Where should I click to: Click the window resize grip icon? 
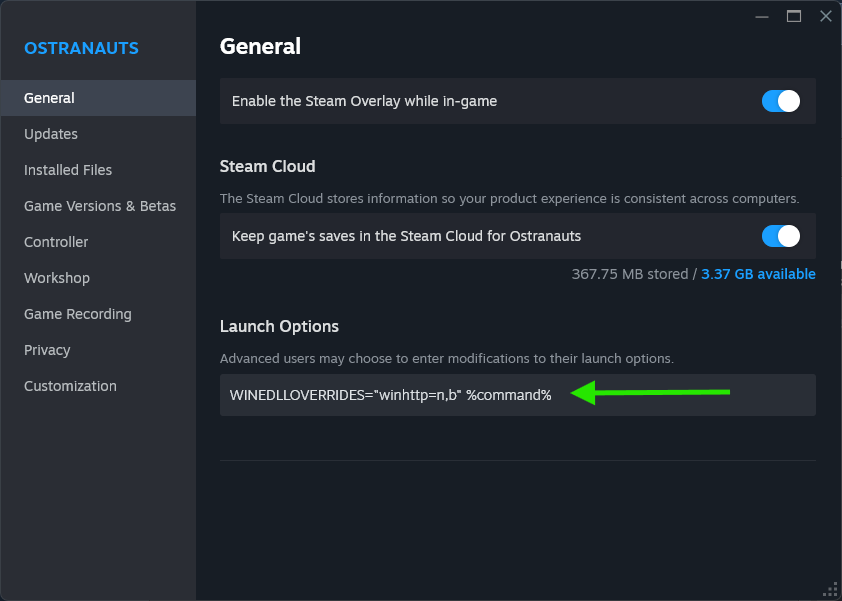click(830, 589)
